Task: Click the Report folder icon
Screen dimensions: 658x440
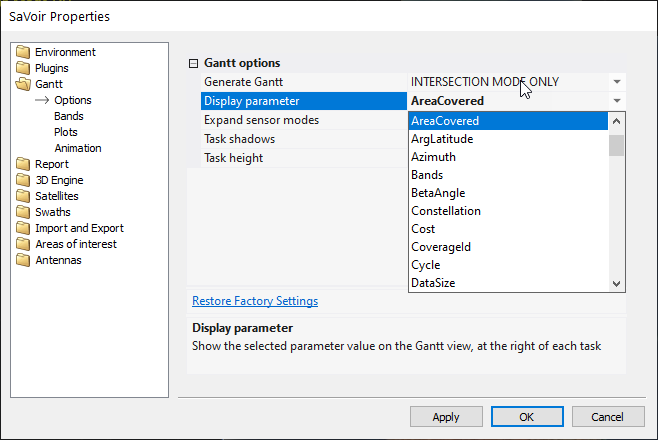Action: point(24,164)
